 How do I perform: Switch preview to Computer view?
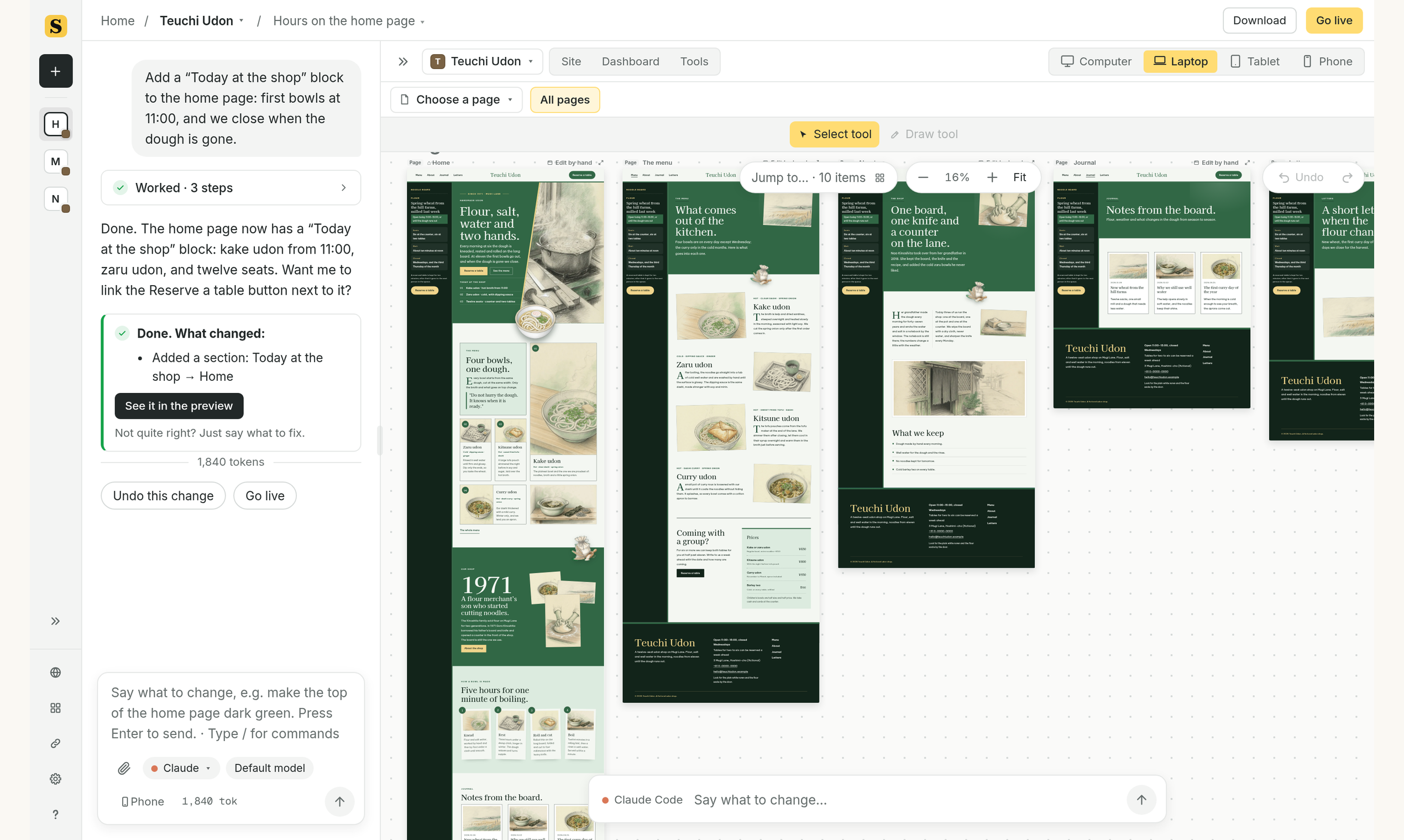pos(1096,61)
